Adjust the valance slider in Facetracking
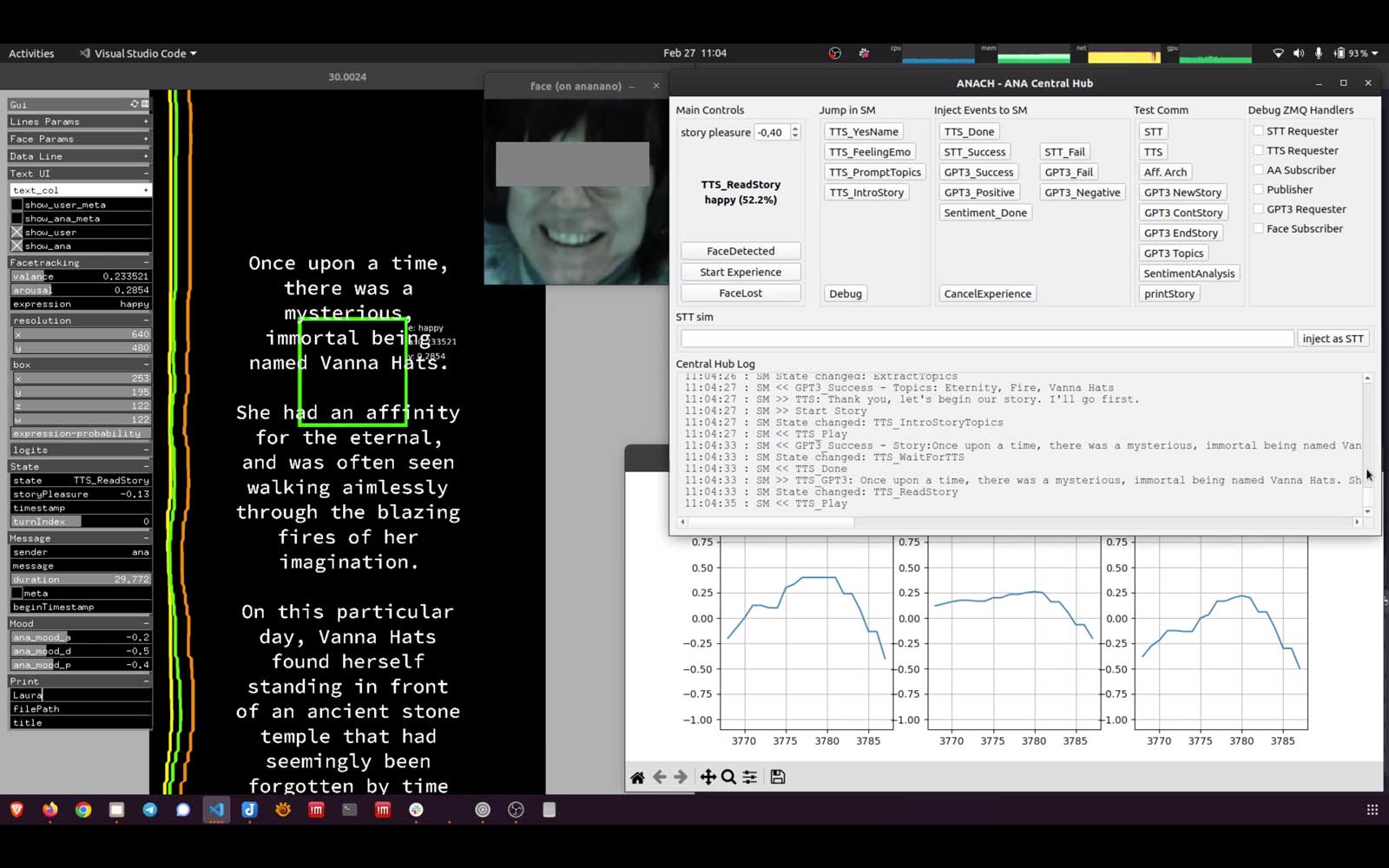 79,276
